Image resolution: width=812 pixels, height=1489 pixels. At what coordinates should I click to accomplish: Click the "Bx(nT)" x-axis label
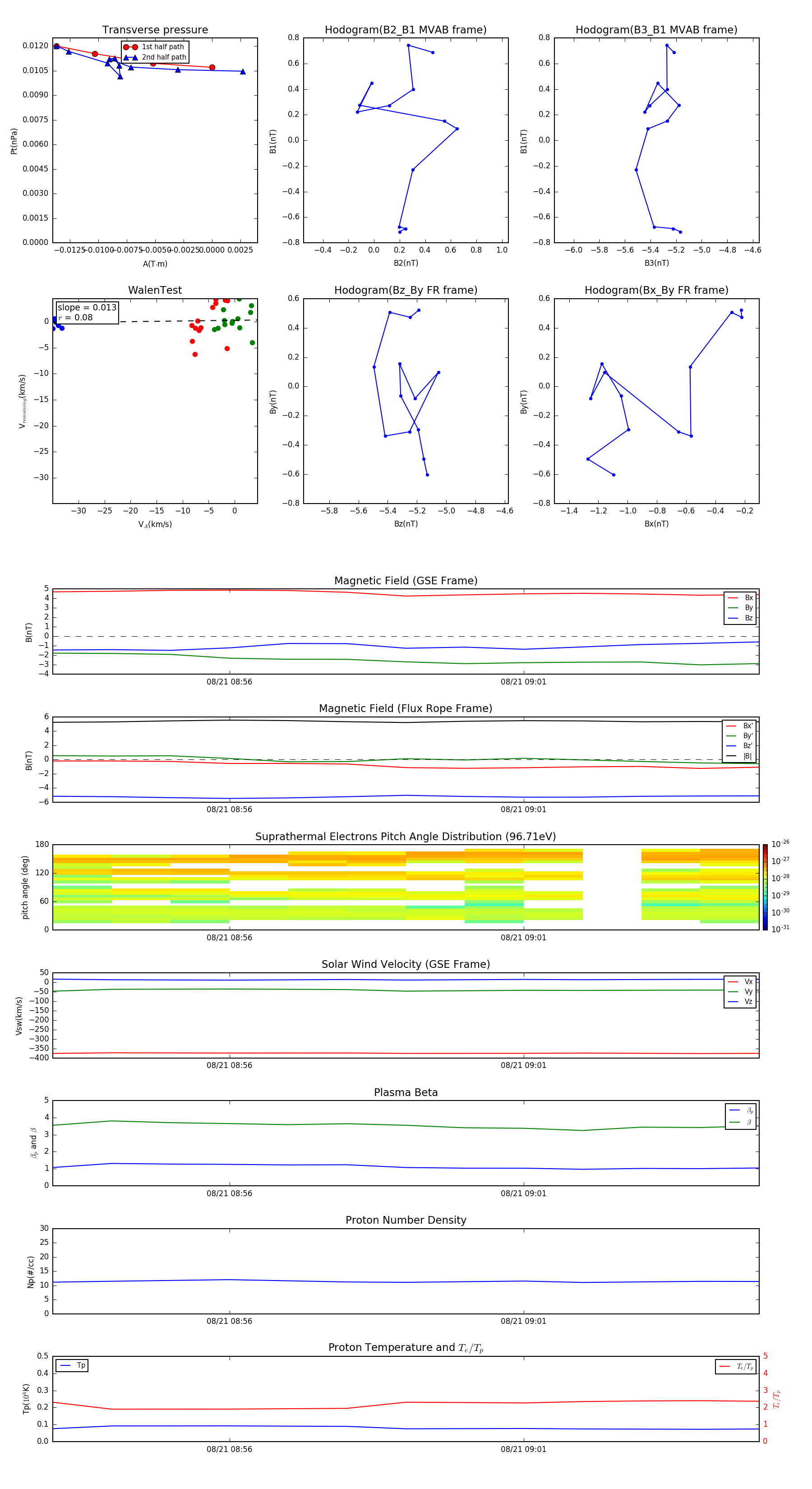[x=656, y=524]
